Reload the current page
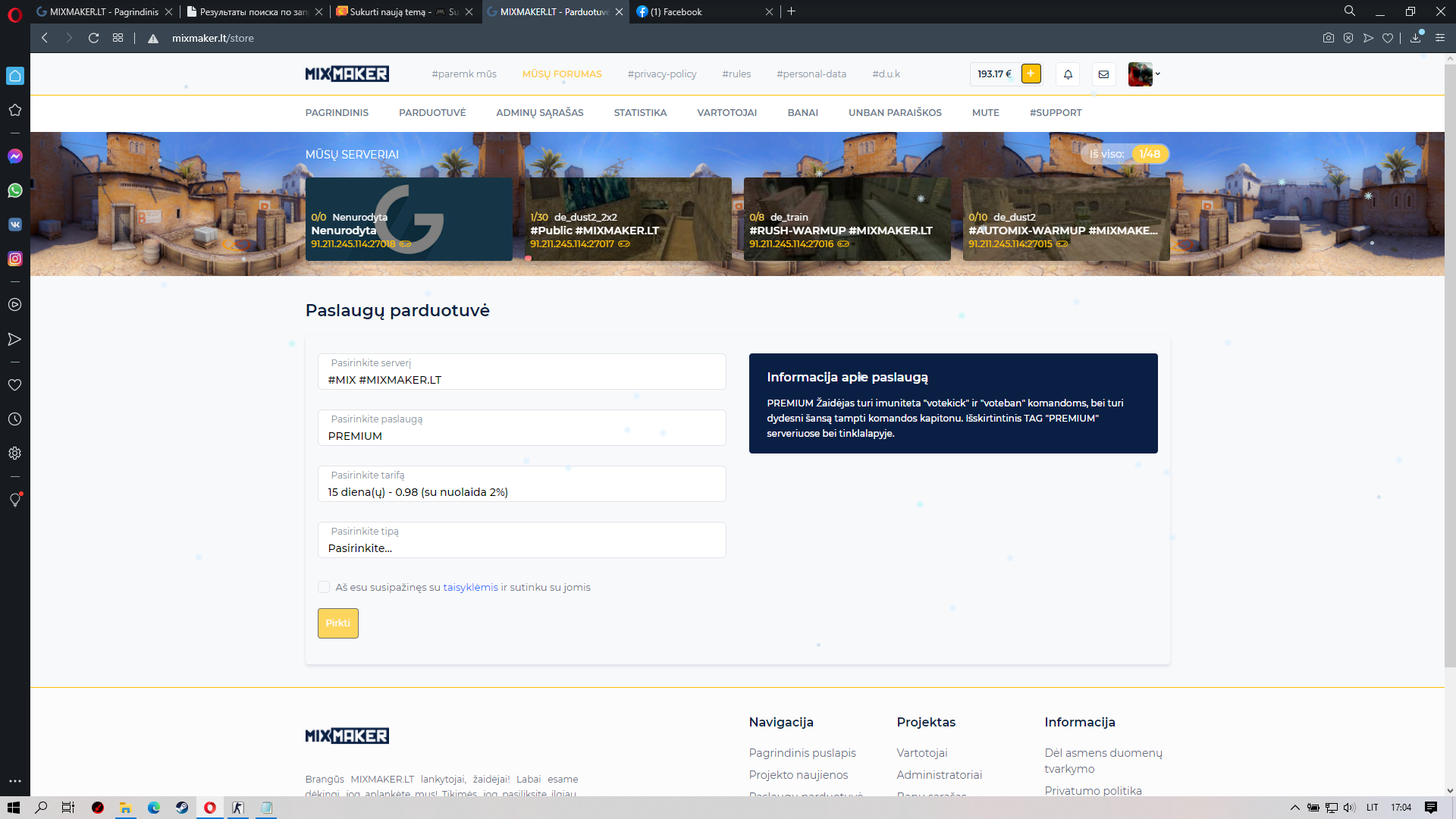 click(x=93, y=38)
